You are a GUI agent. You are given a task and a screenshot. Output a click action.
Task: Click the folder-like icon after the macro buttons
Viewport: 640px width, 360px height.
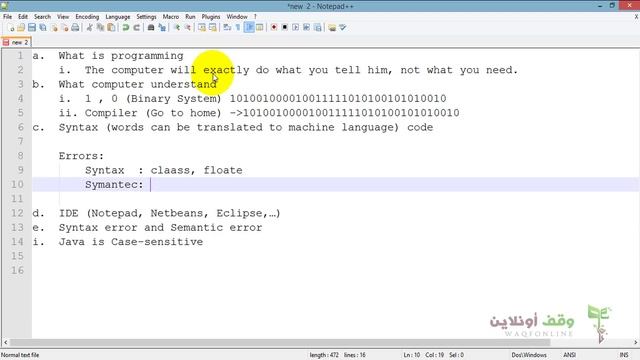pyautogui.click(x=332, y=27)
